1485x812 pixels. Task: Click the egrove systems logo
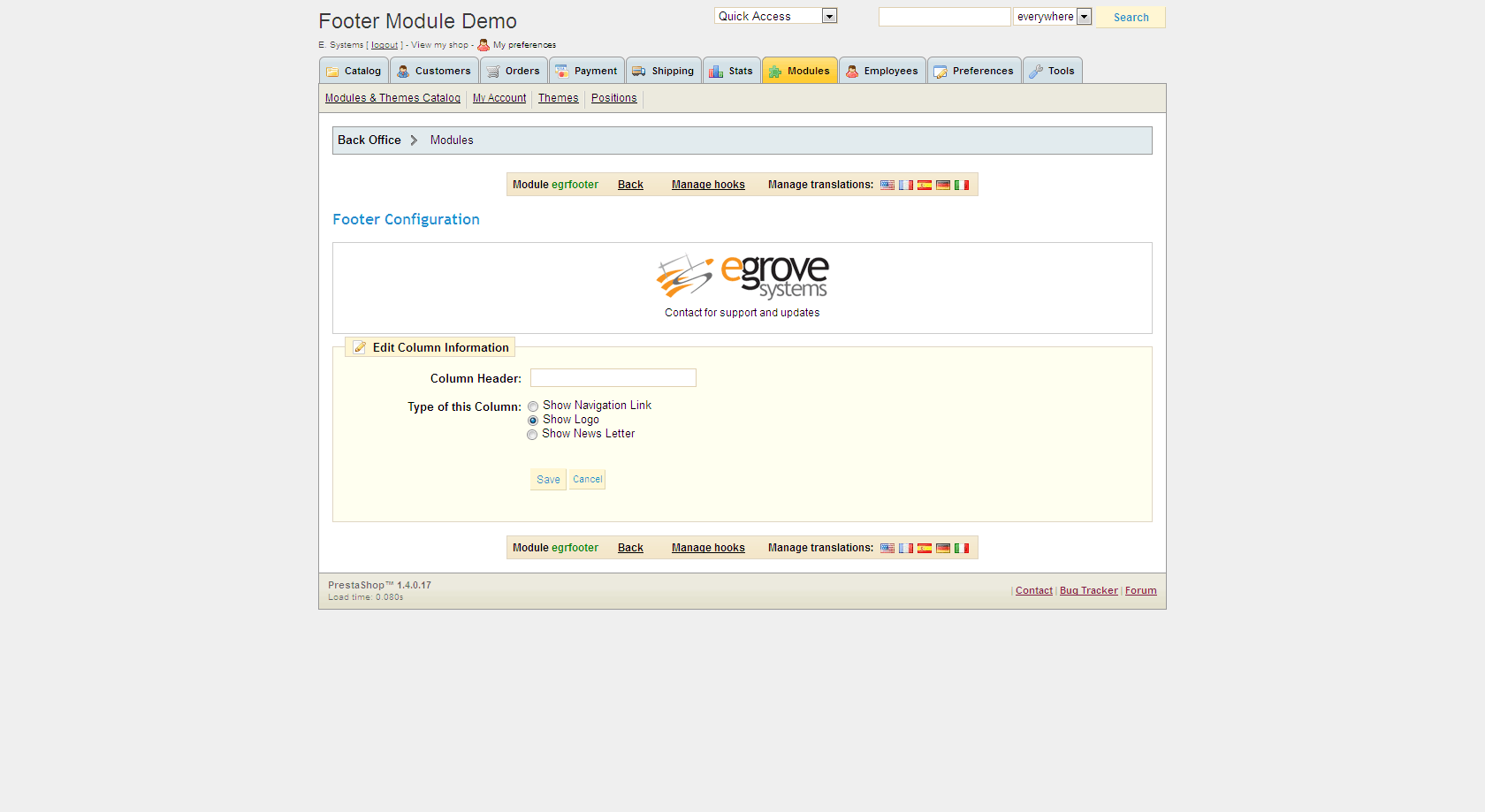pos(742,277)
